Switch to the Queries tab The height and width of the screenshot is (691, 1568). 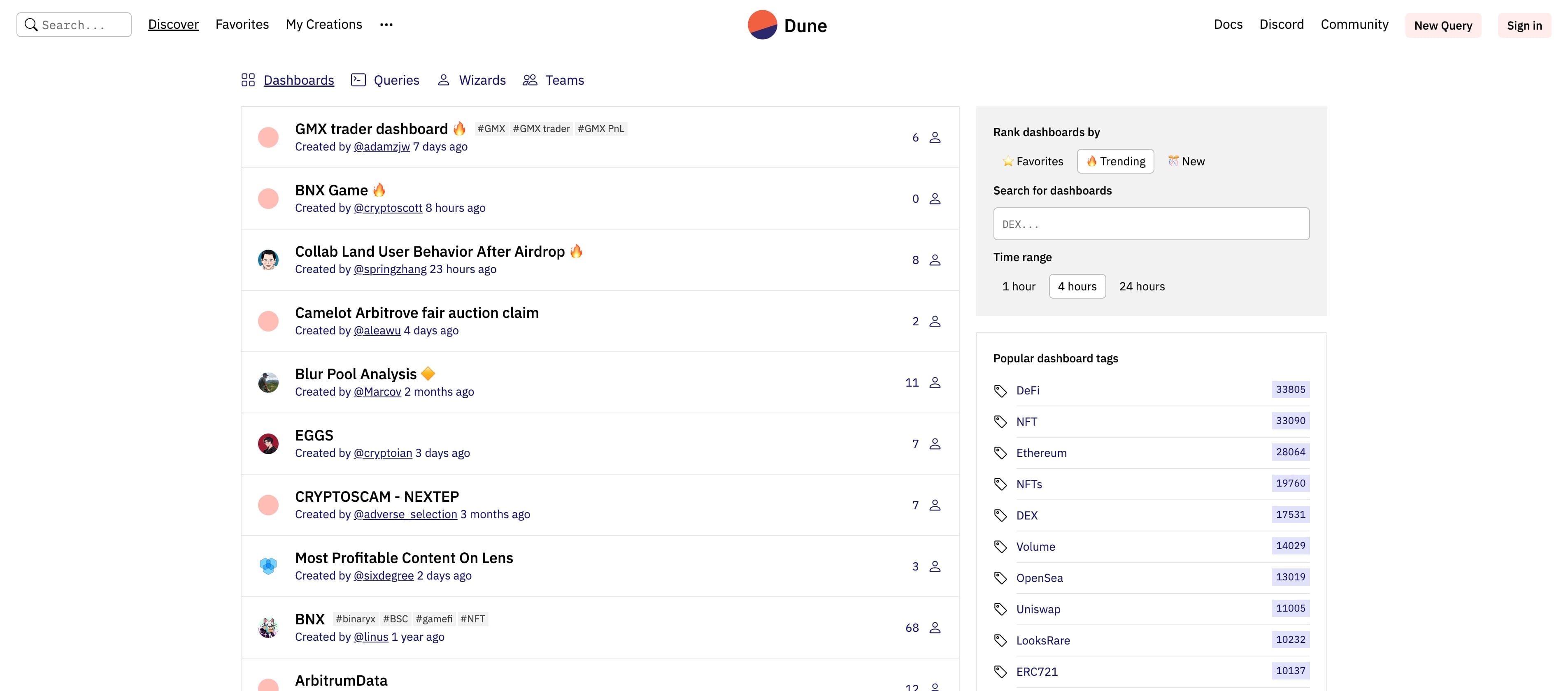coord(396,80)
